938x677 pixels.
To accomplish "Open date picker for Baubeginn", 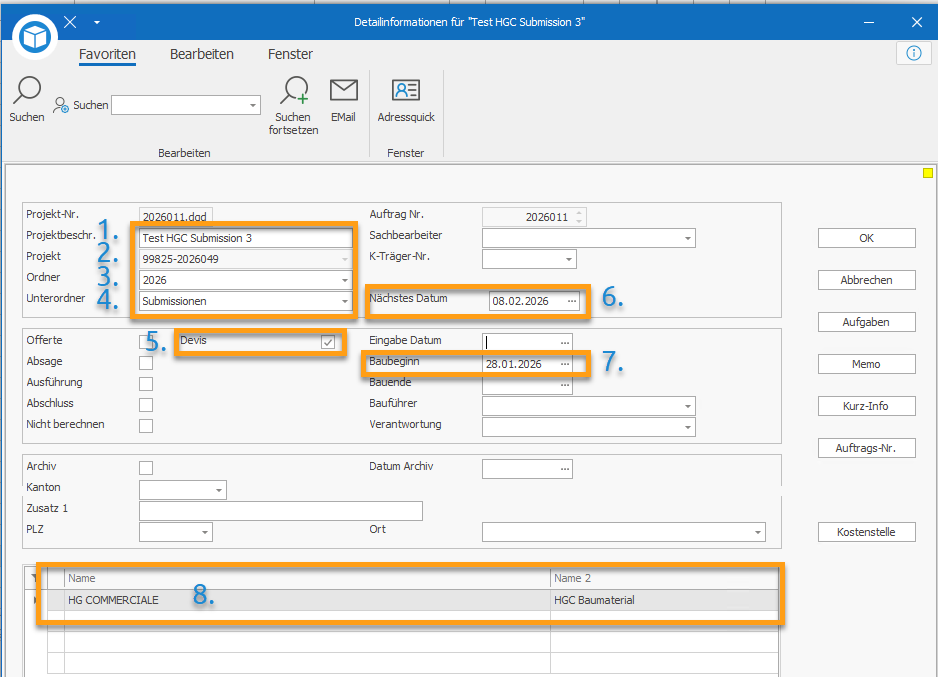I will [x=565, y=364].
